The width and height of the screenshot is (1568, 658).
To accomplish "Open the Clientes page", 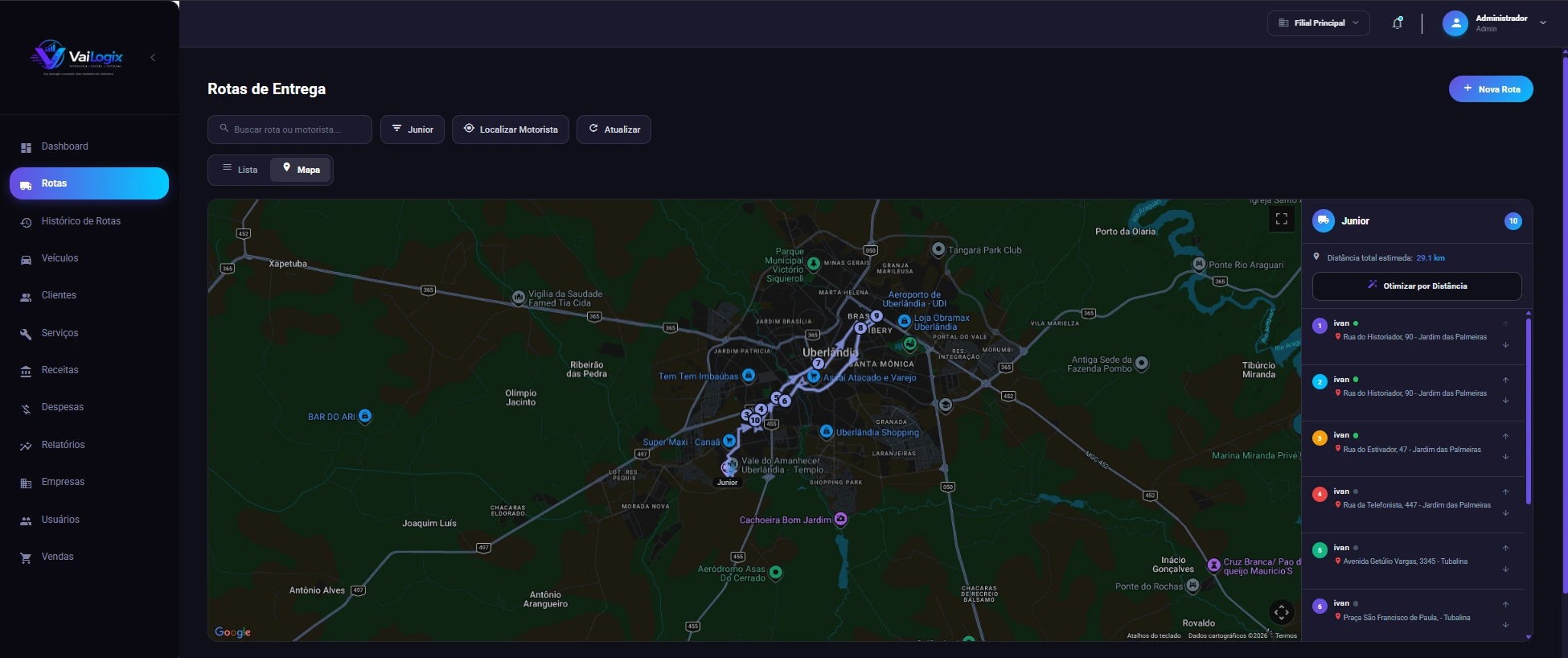I will tap(89, 295).
